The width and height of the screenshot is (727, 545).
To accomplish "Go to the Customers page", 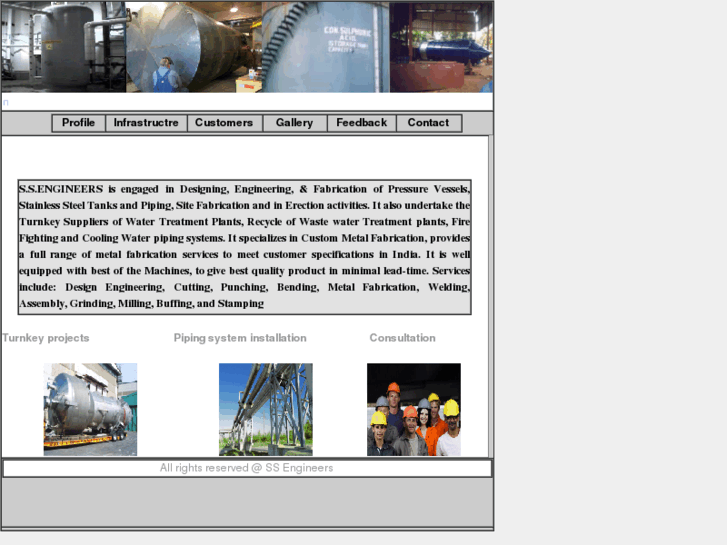I will click(224, 123).
